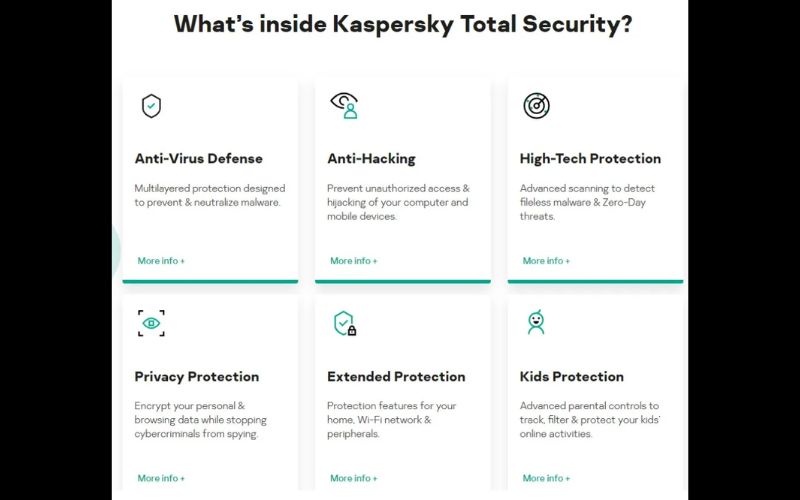This screenshot has height=500, width=800.
Task: Open More info for Privacy Protection
Action: coord(161,478)
